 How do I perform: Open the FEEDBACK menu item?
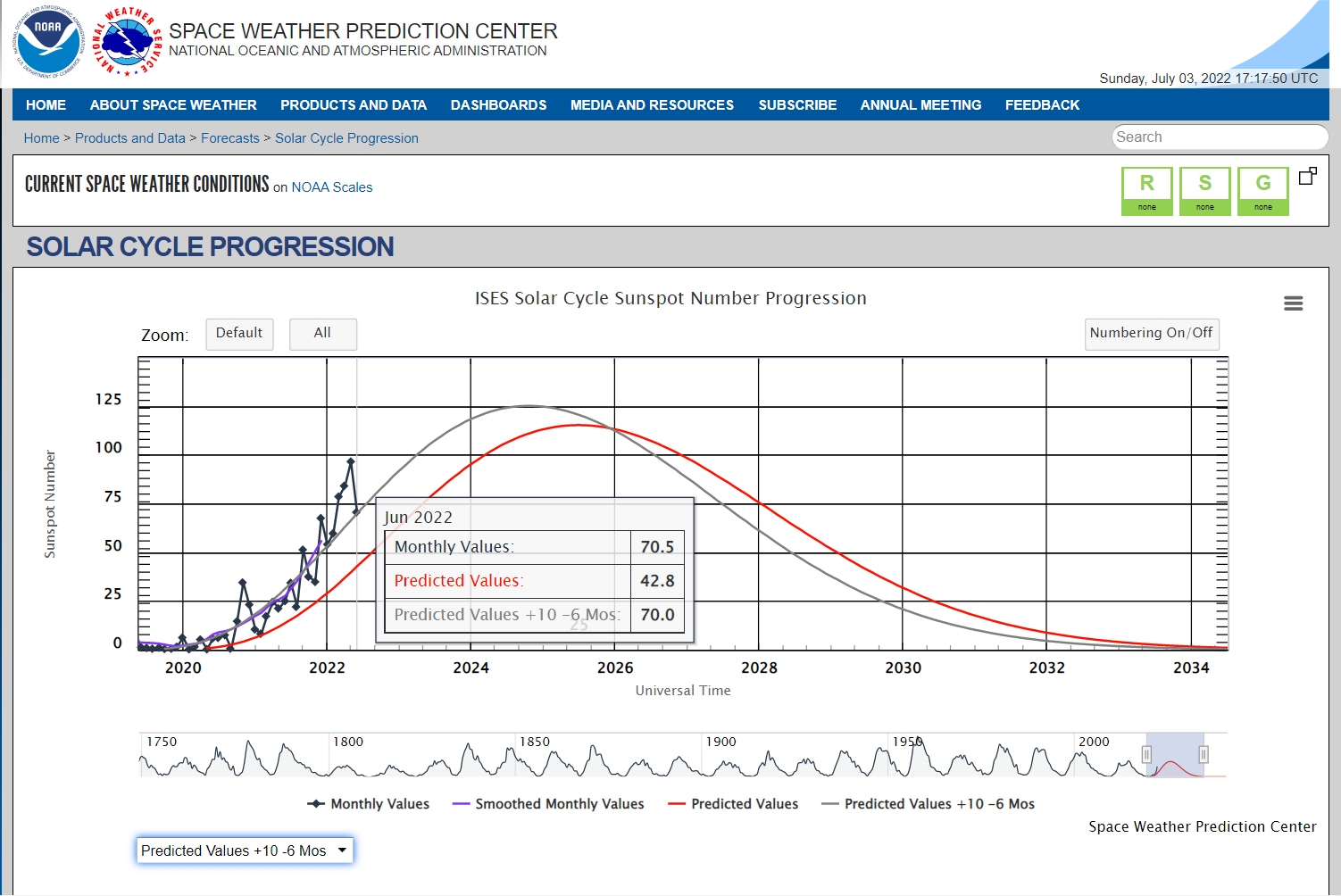[1042, 104]
